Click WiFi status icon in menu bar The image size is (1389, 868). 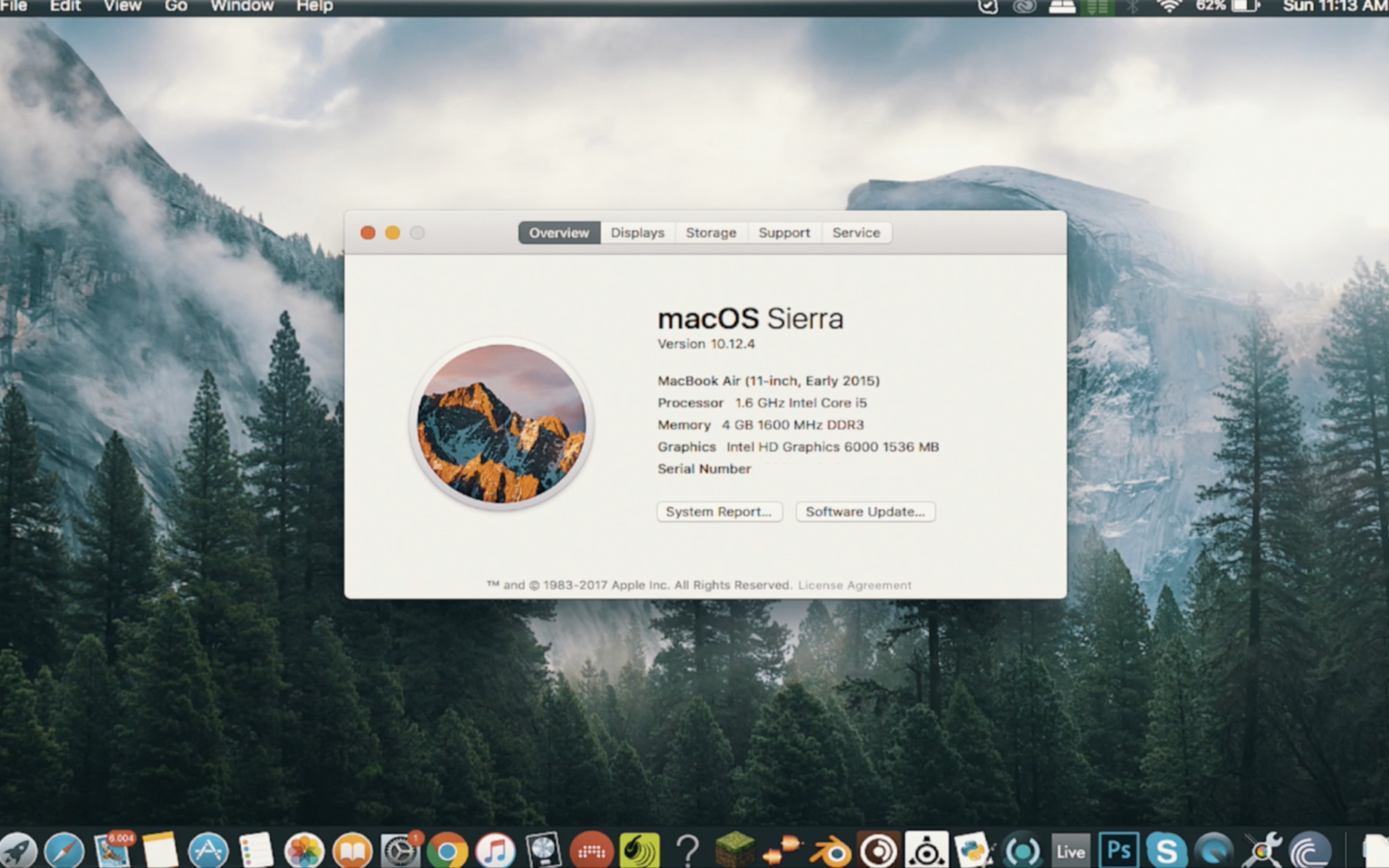[x=1173, y=9]
